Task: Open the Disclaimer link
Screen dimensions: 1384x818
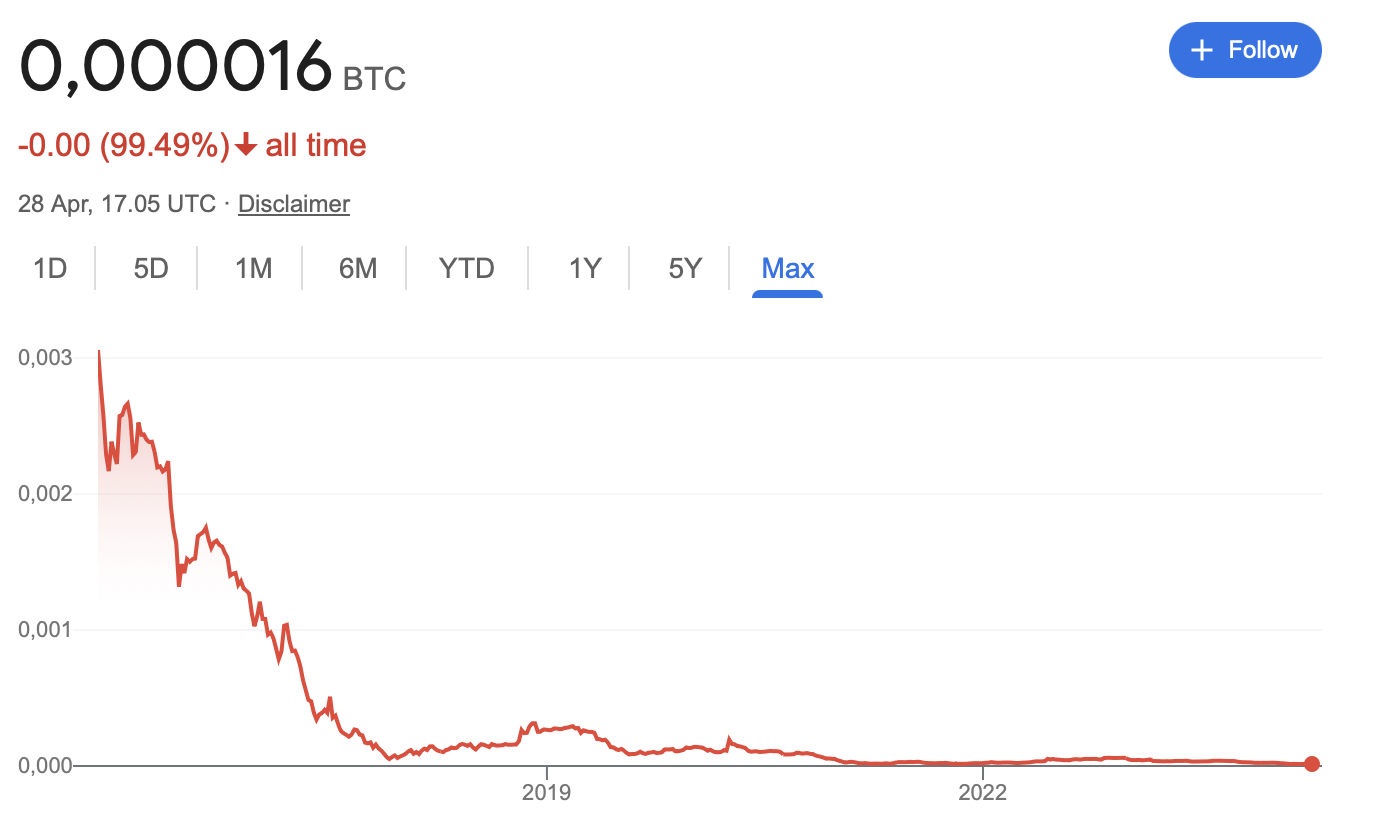Action: click(293, 204)
